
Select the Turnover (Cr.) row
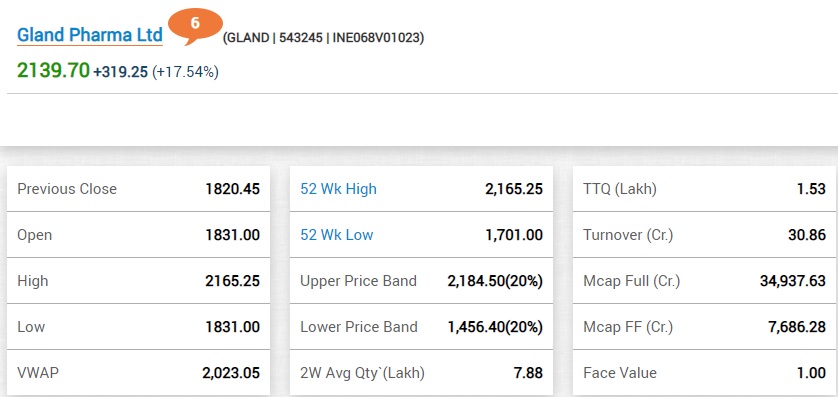[704, 235]
